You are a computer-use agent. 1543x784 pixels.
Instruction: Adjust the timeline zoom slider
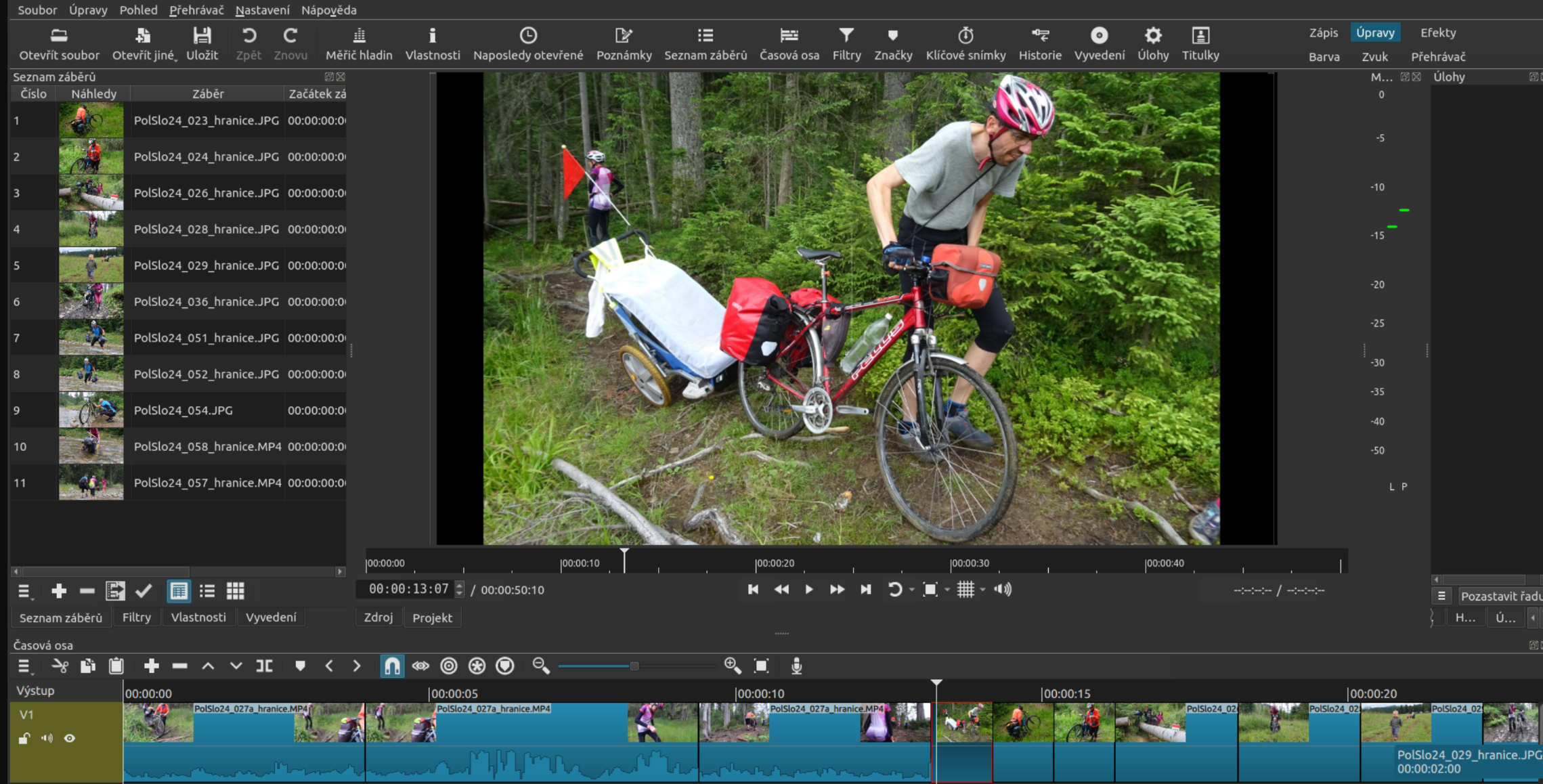[x=634, y=666]
